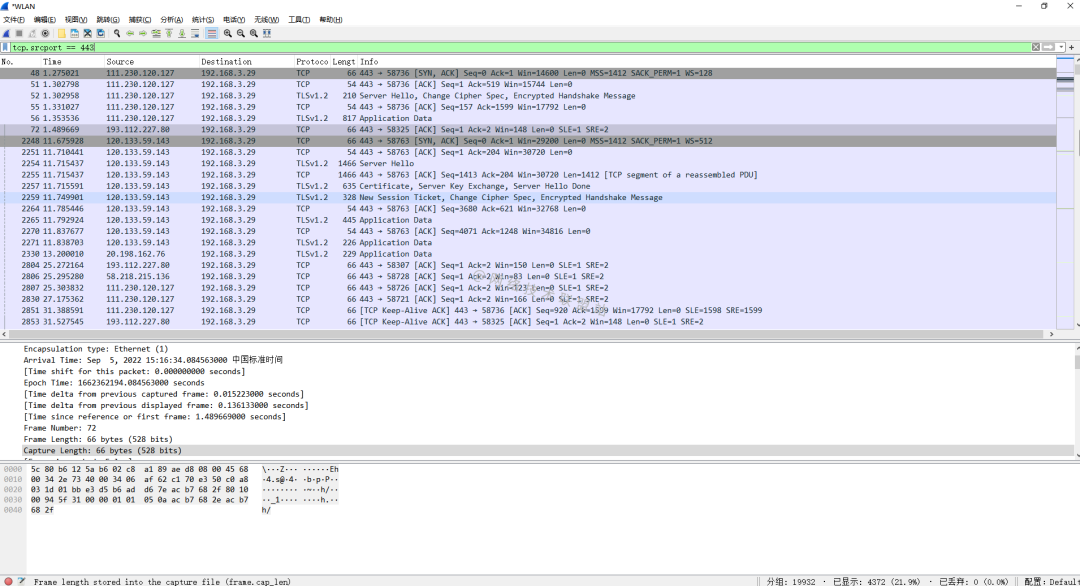This screenshot has width=1080, height=586.
Task: Go to a specific packet
Action: [x=156, y=33]
